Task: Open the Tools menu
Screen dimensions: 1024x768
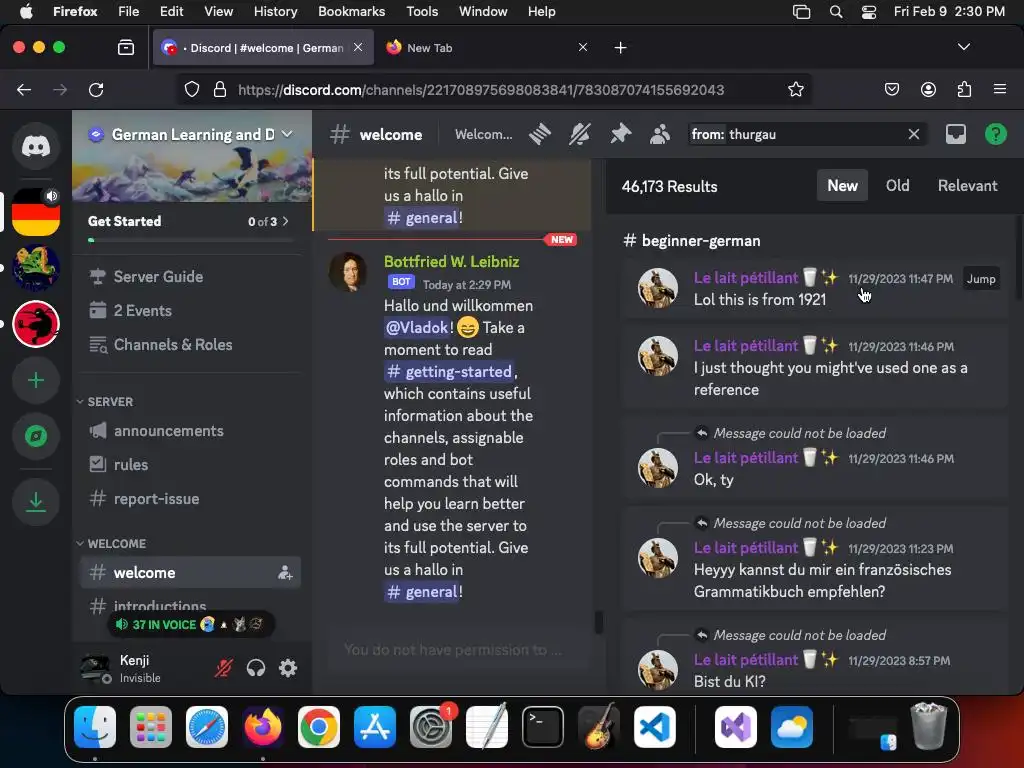Action: (422, 11)
